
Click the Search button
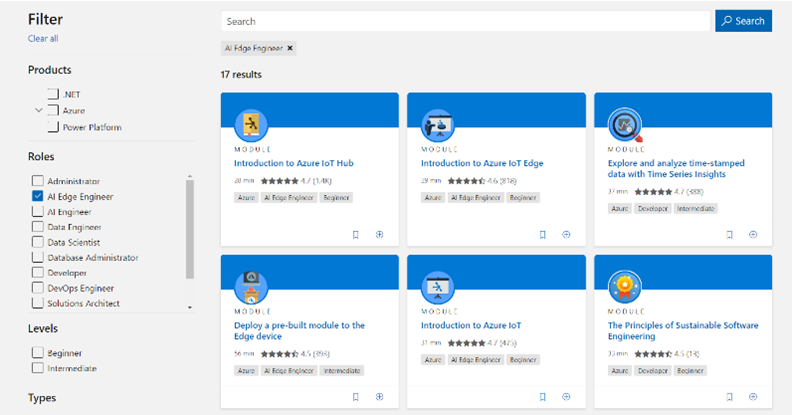tap(743, 21)
